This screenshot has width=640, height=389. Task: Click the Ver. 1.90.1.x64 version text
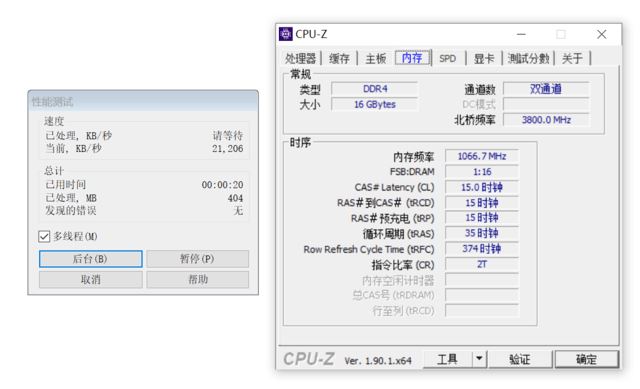tap(378, 361)
